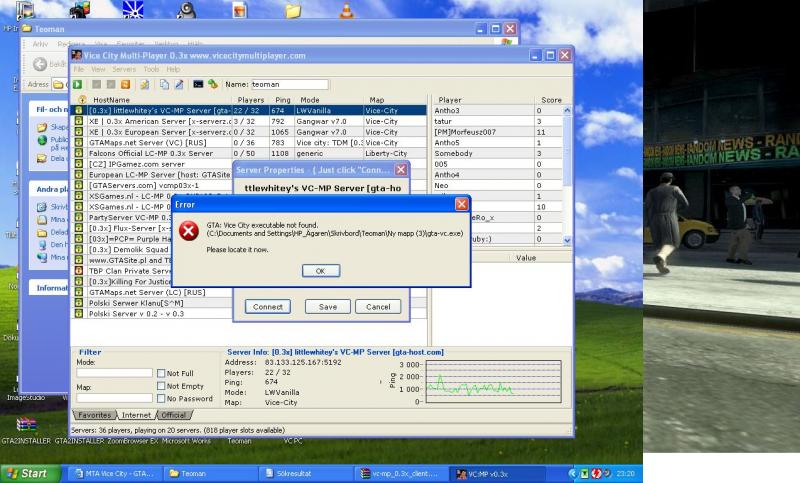Enable the Not Full filter checkbox
The width and height of the screenshot is (800, 483).
pos(161,373)
